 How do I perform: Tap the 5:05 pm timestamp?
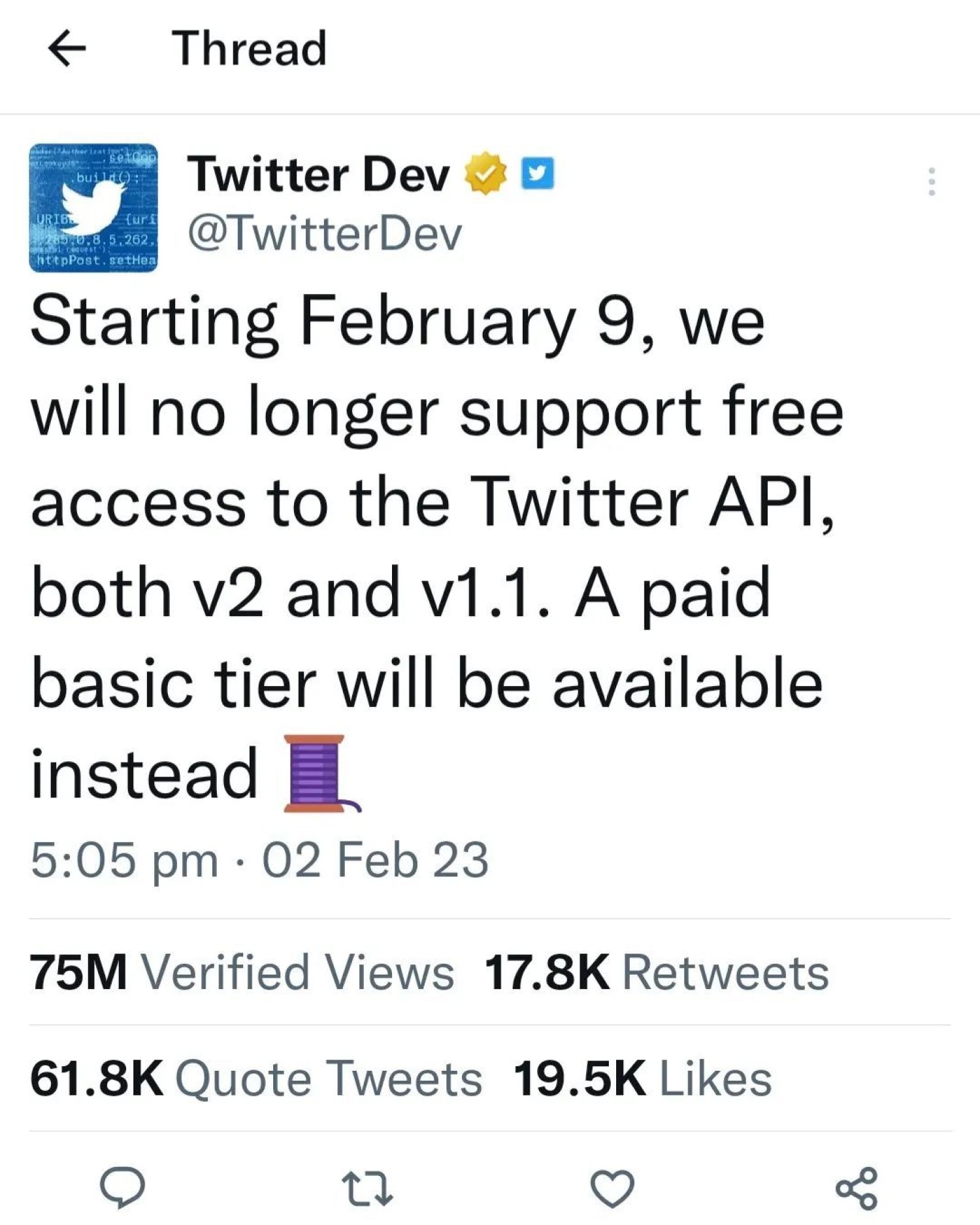coord(124,860)
